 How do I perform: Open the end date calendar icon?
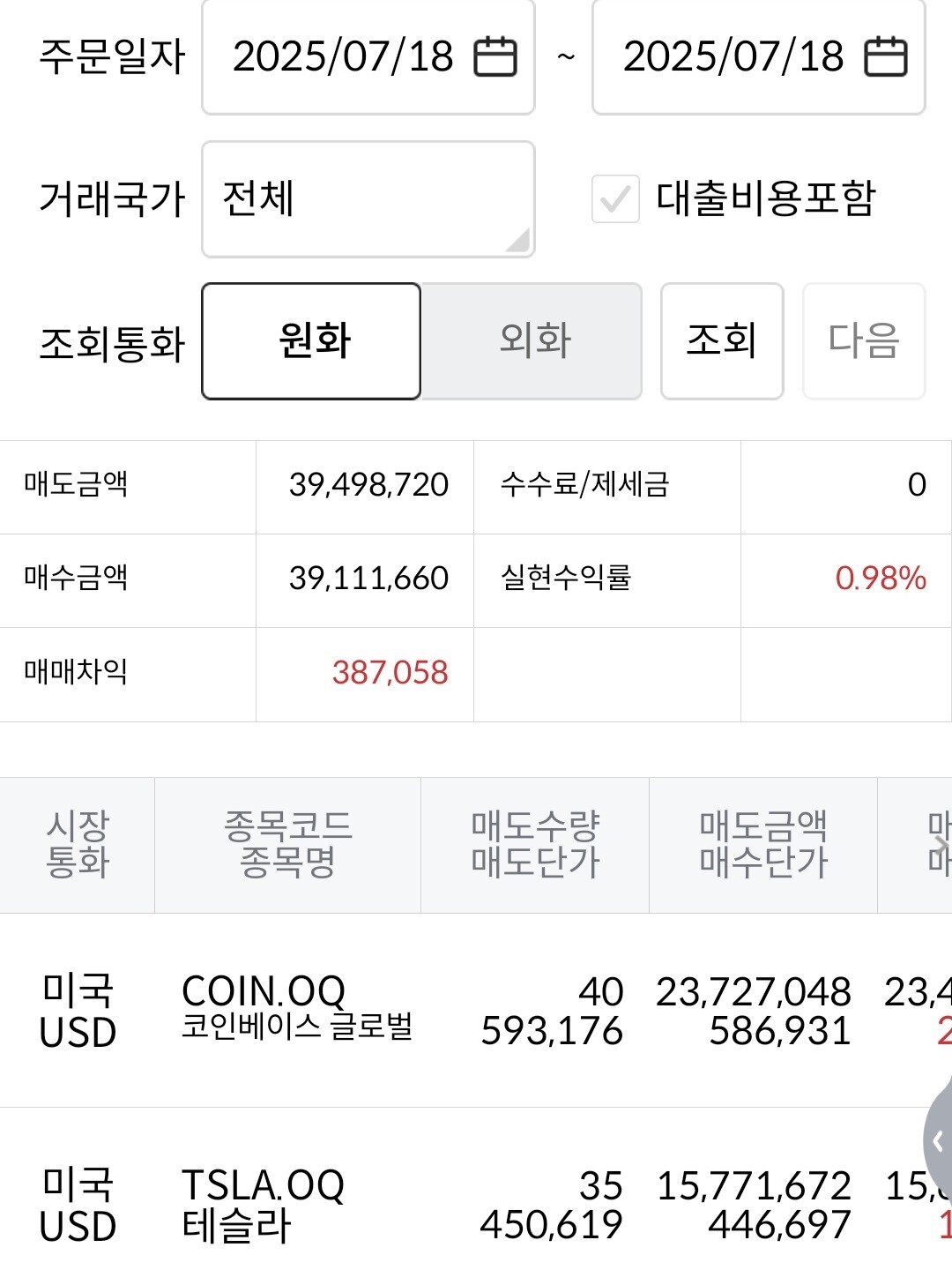pos(886,57)
